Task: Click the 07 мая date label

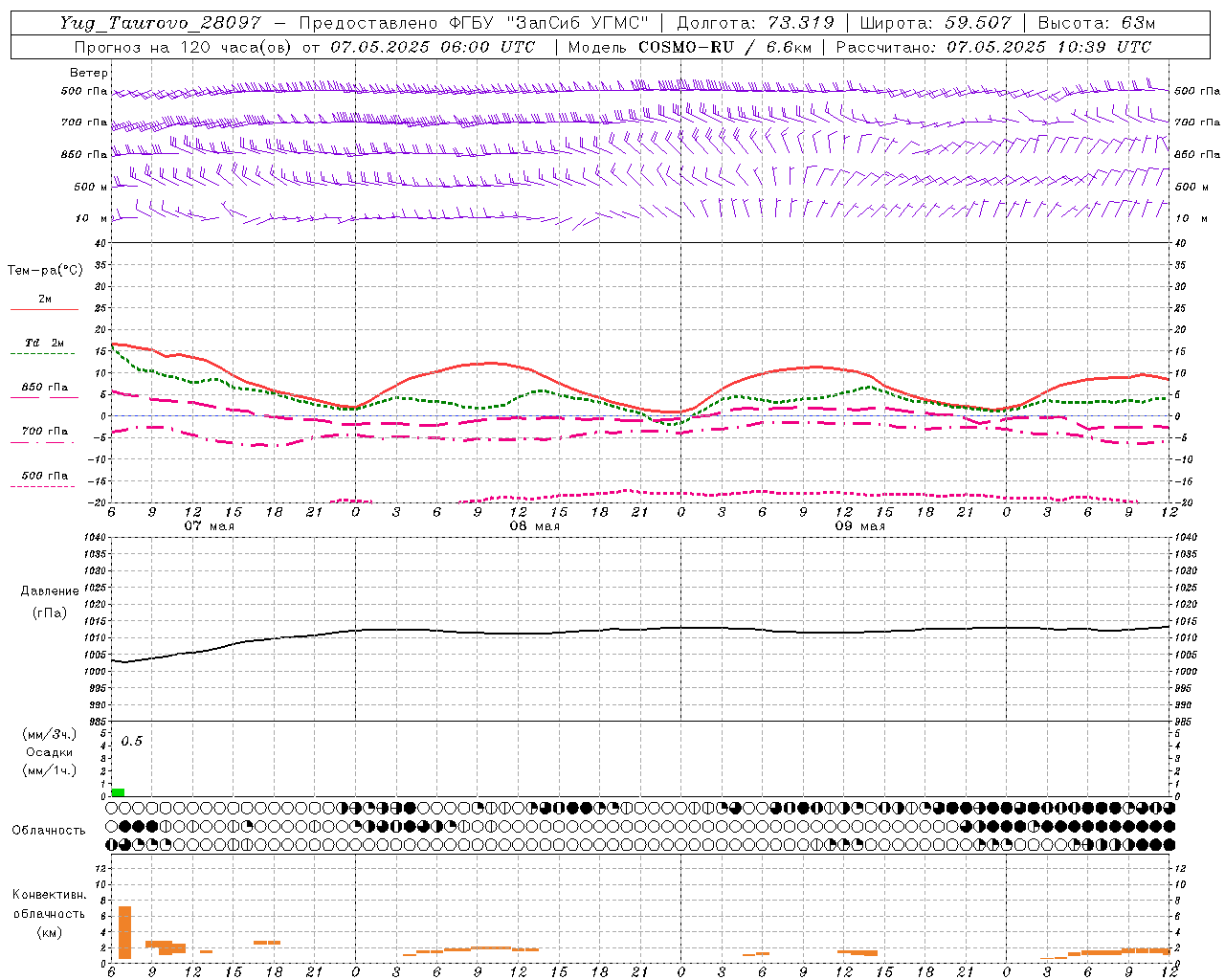Action: coord(210,526)
